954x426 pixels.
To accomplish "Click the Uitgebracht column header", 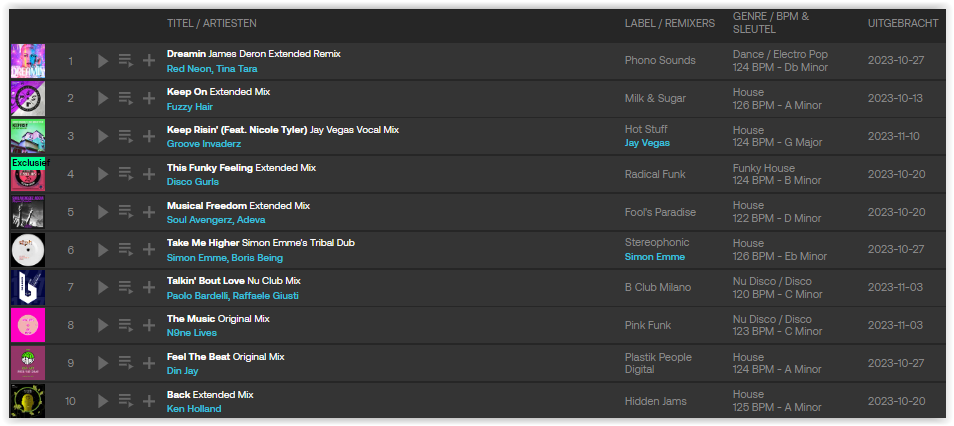I will (903, 23).
